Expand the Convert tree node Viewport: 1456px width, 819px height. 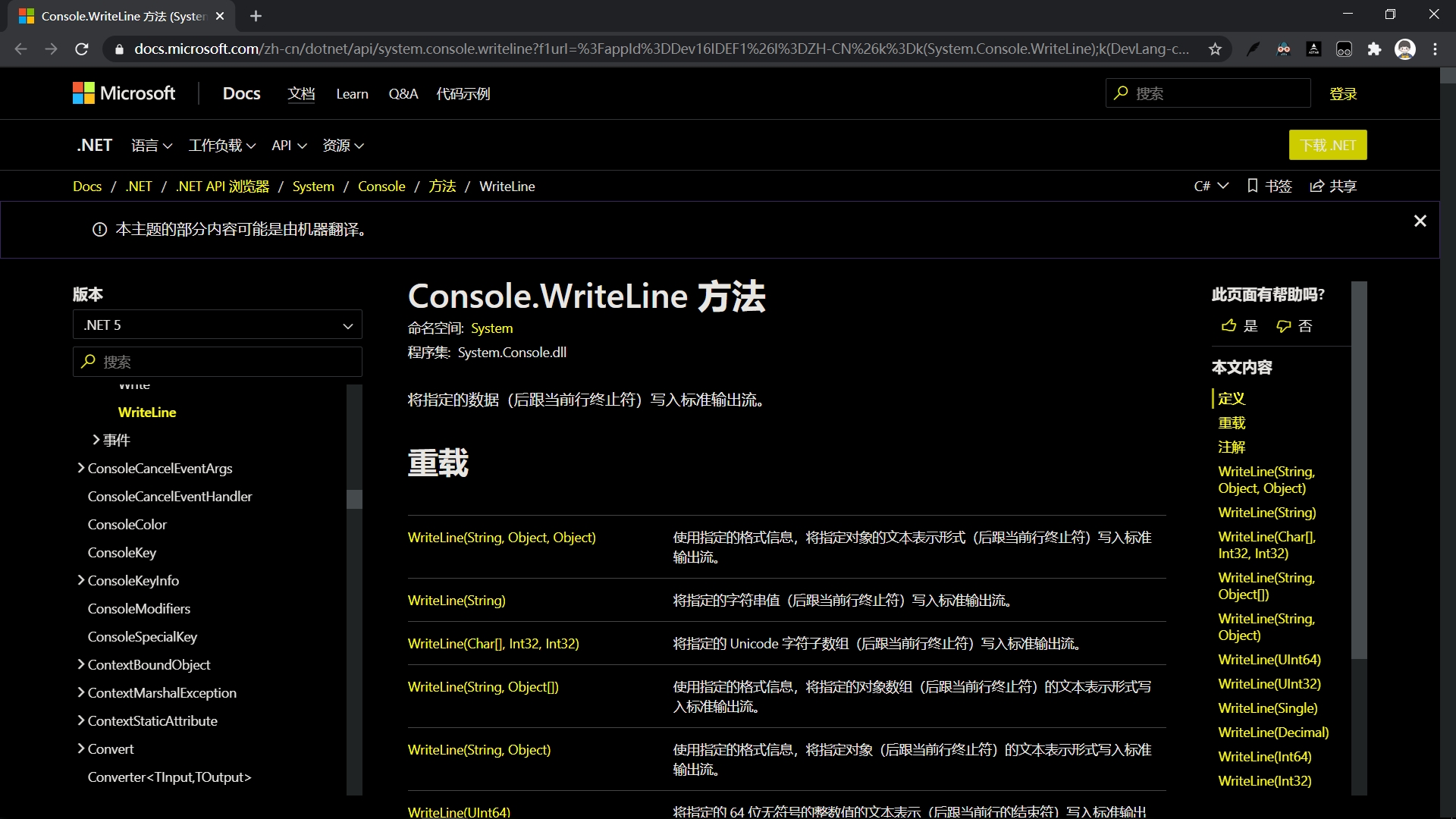pos(80,748)
